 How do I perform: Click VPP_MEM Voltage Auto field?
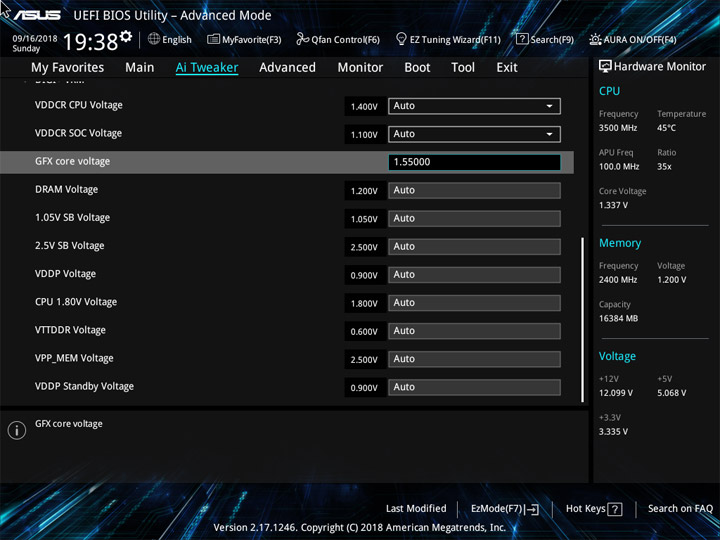474,359
